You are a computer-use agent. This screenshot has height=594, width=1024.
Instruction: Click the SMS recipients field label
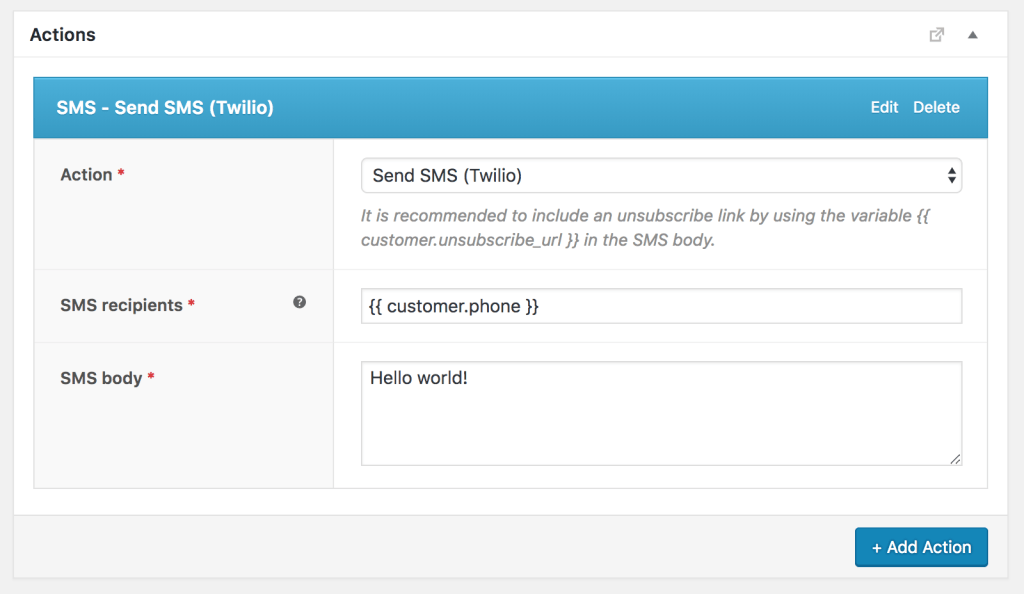tap(122, 305)
